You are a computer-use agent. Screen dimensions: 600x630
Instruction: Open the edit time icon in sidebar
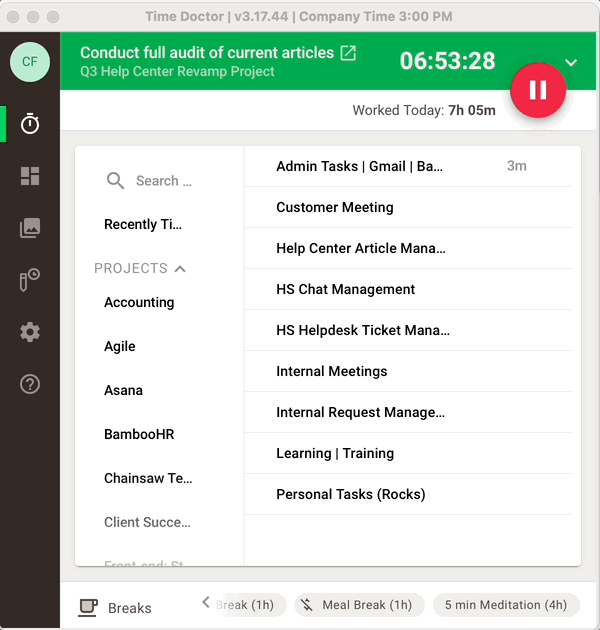click(30, 280)
